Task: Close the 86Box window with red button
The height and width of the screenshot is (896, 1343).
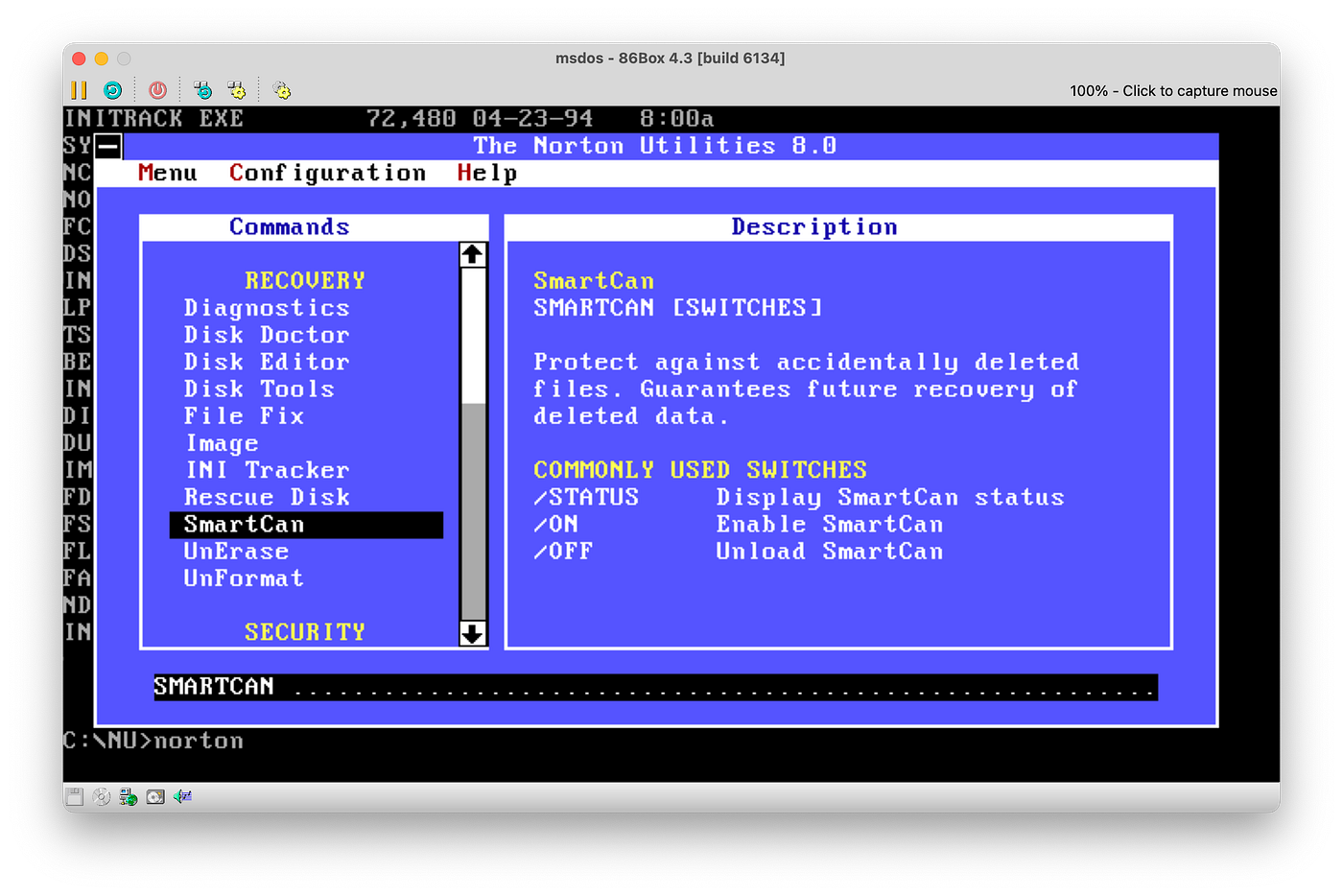Action: (79, 59)
